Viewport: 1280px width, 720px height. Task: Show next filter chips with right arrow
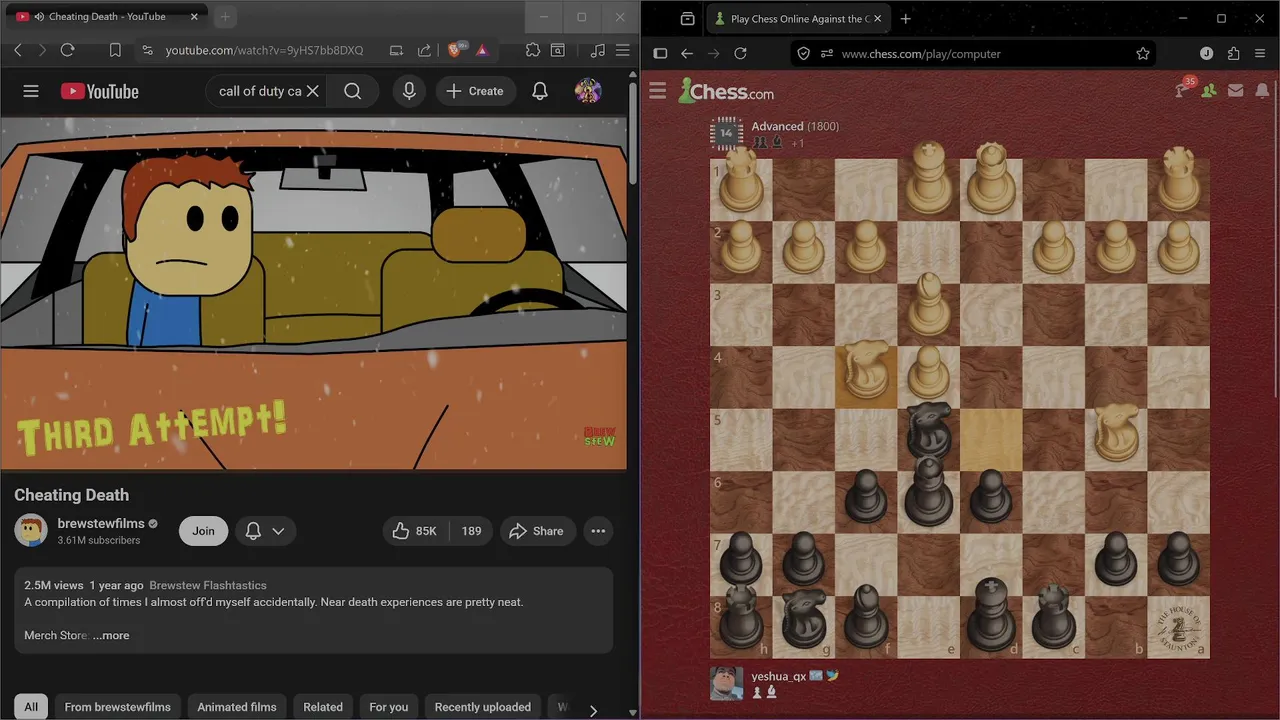pos(593,710)
